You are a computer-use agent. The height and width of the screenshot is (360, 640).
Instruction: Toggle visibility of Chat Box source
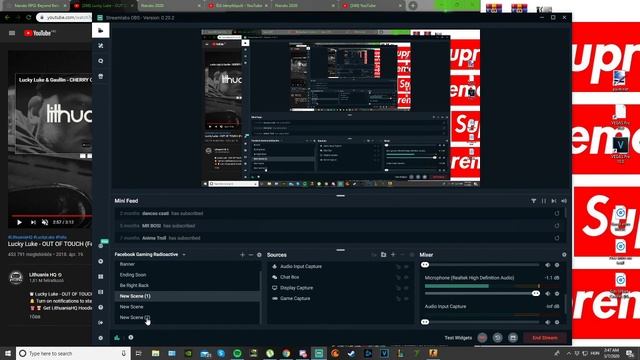point(406,277)
